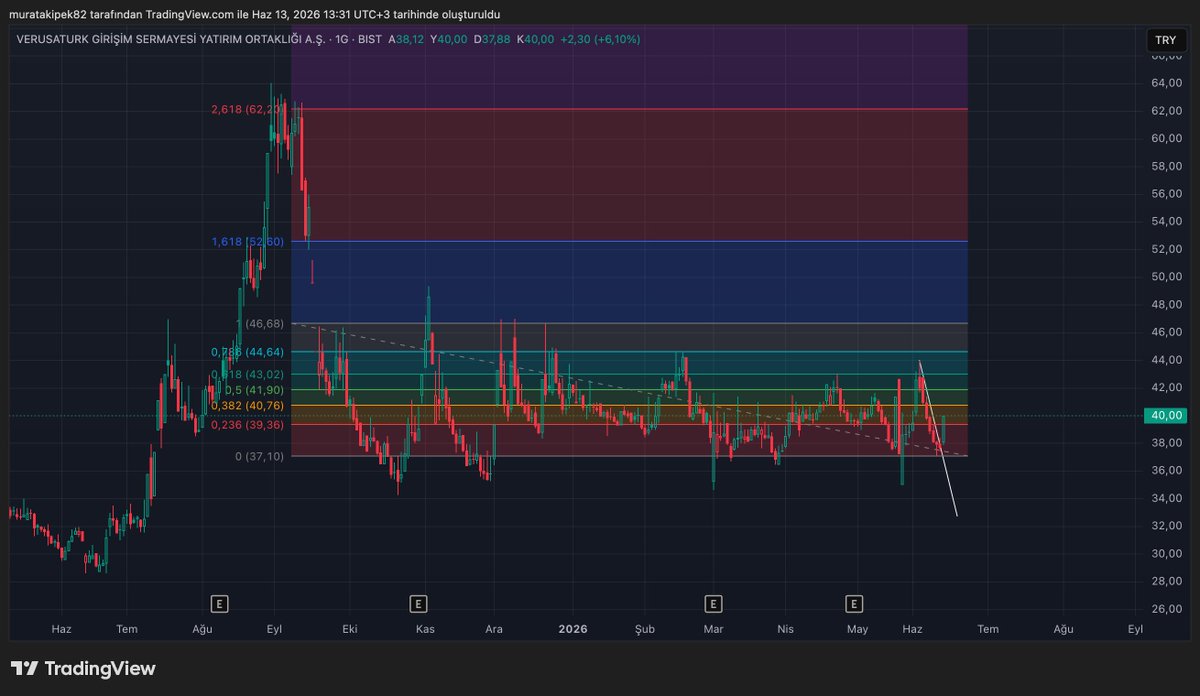Click 62,00 on the price axis

[1166, 111]
